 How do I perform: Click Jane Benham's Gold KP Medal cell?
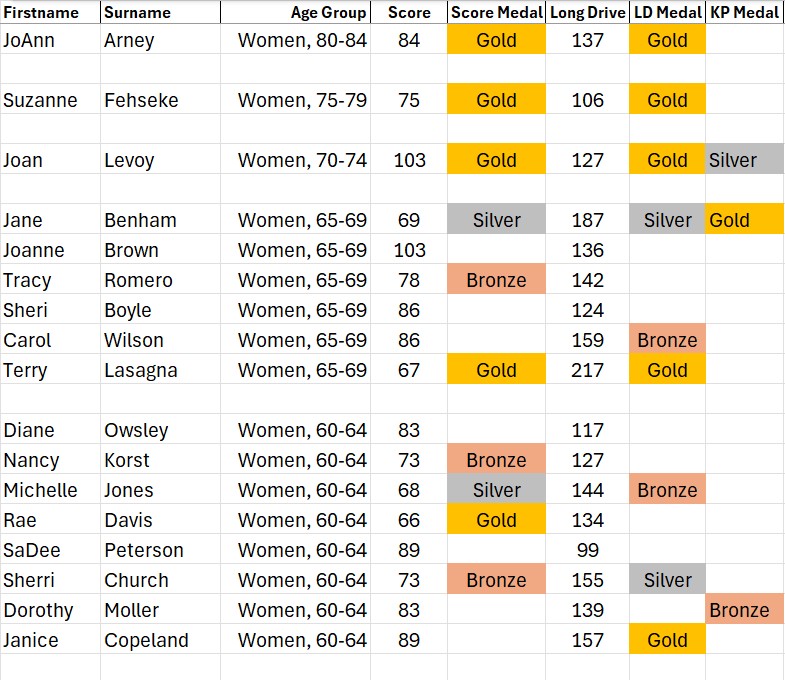tap(744, 220)
